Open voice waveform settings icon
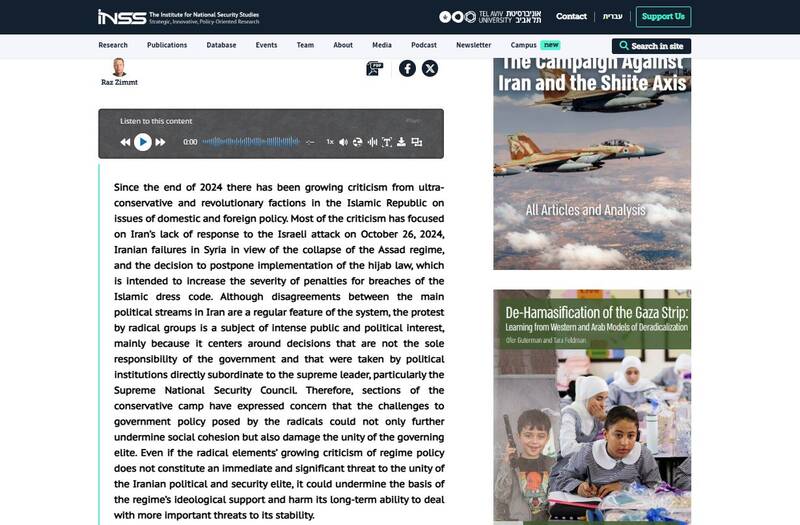The image size is (800, 525). tap(372, 142)
